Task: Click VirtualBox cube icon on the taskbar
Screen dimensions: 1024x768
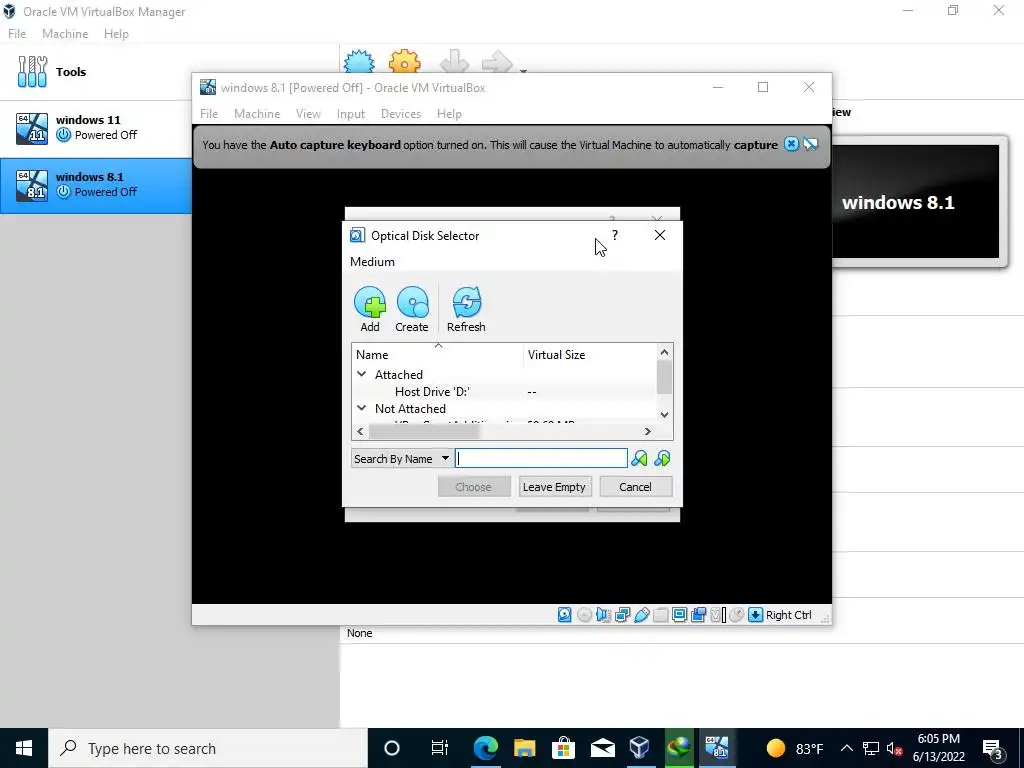Action: pos(640,748)
